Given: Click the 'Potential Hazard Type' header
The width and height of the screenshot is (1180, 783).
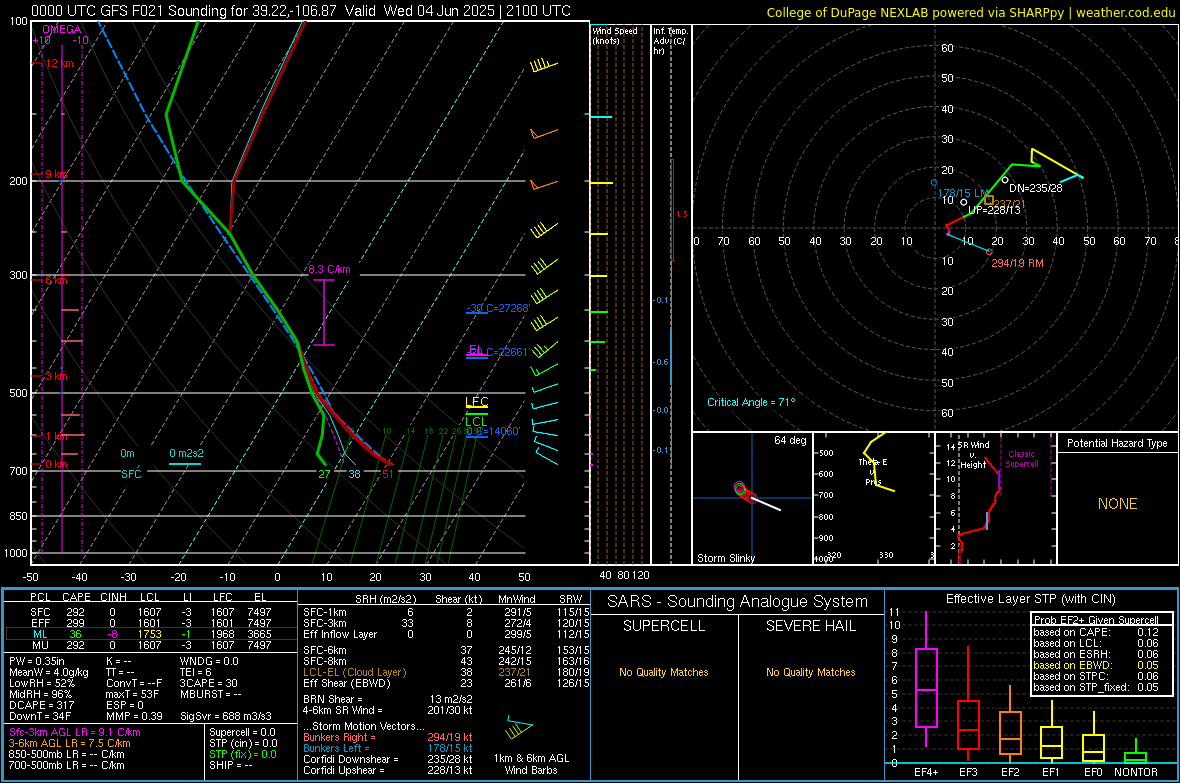Looking at the screenshot, I should (x=1117, y=443).
